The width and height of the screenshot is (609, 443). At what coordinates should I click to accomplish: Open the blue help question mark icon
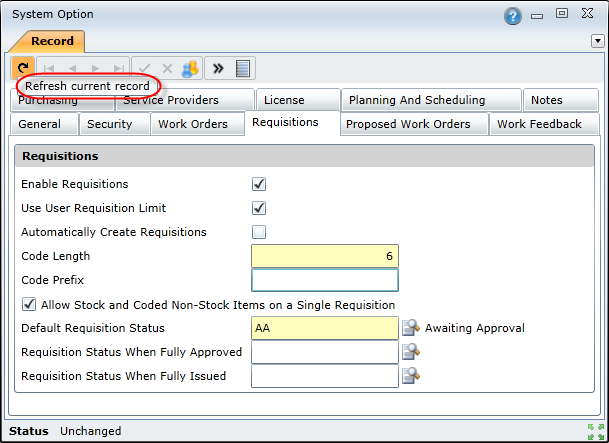[513, 16]
